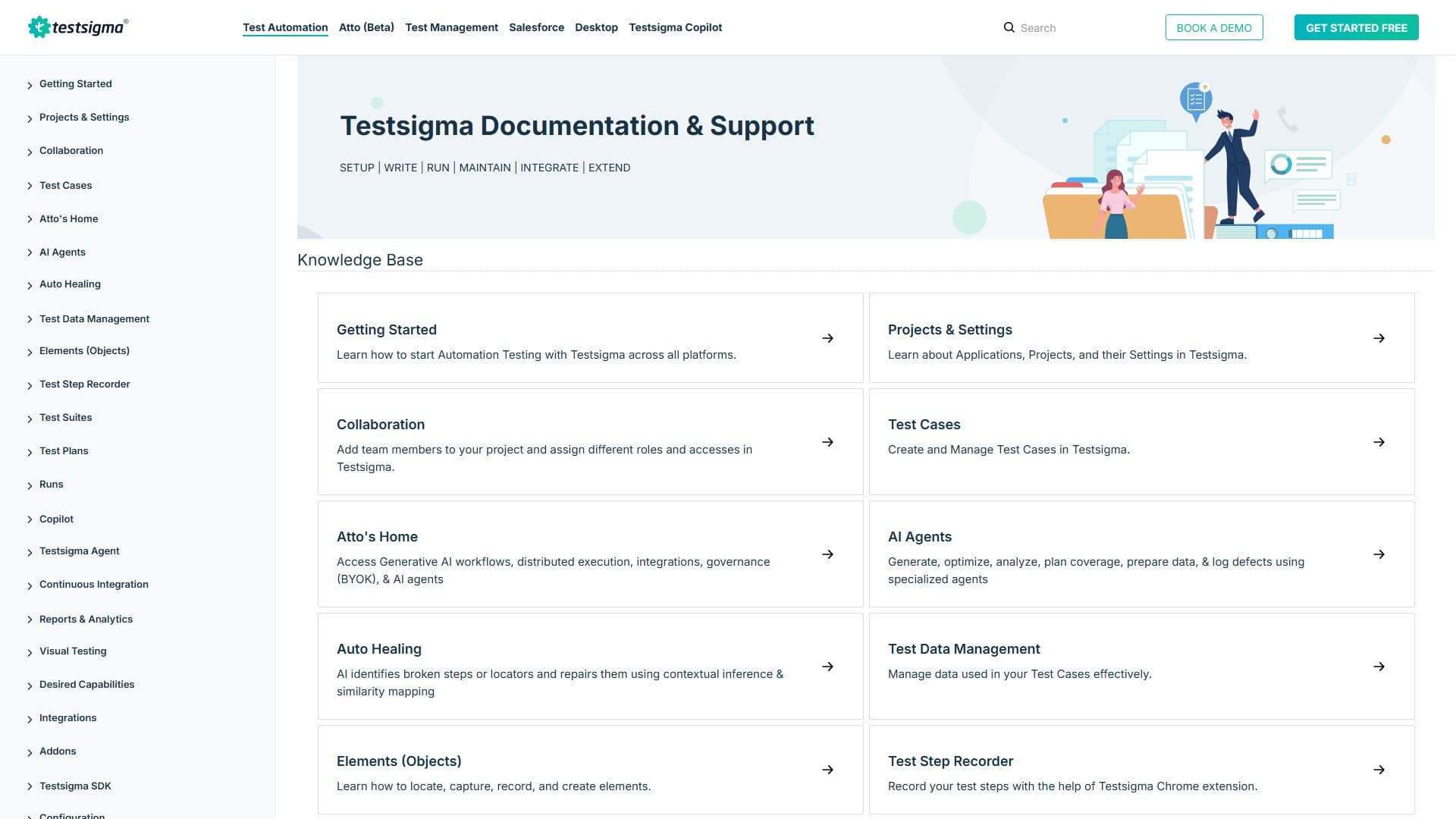Open the Test Data Management card title
The image size is (1456, 819).
[964, 649]
